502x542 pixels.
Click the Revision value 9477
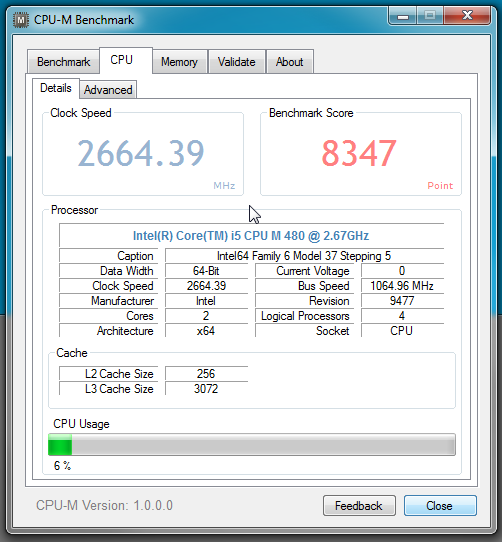pyautogui.click(x=402, y=301)
